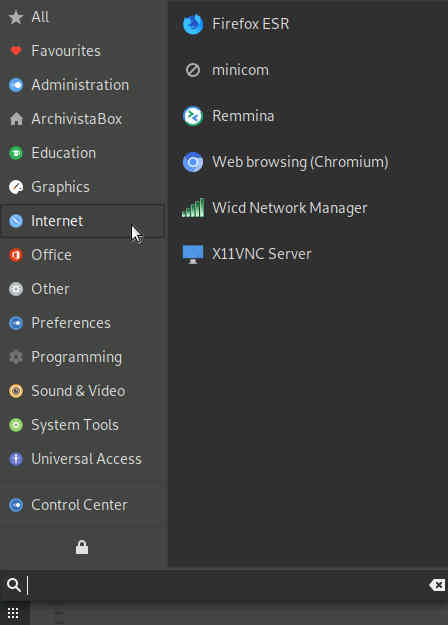Click the Graphics category icon

[x=16, y=187]
